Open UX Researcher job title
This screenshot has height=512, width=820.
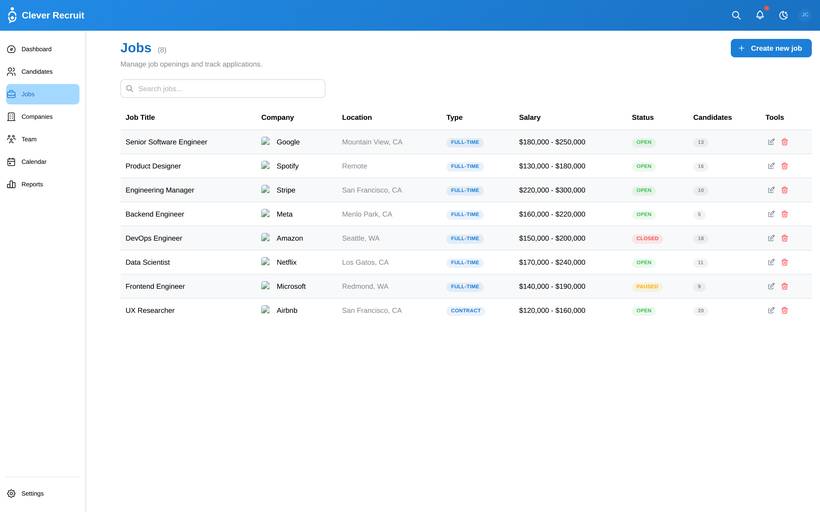click(x=150, y=310)
